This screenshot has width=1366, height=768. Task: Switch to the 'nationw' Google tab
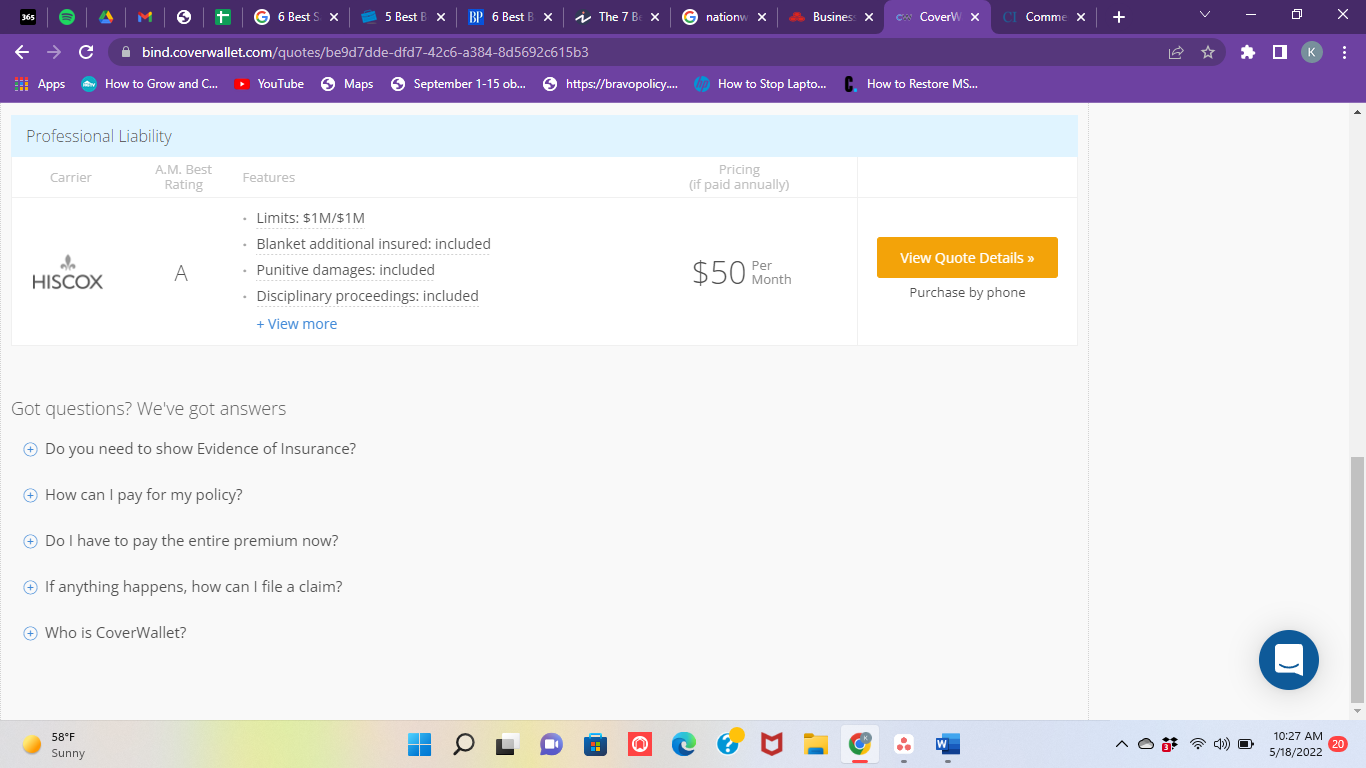click(x=724, y=17)
